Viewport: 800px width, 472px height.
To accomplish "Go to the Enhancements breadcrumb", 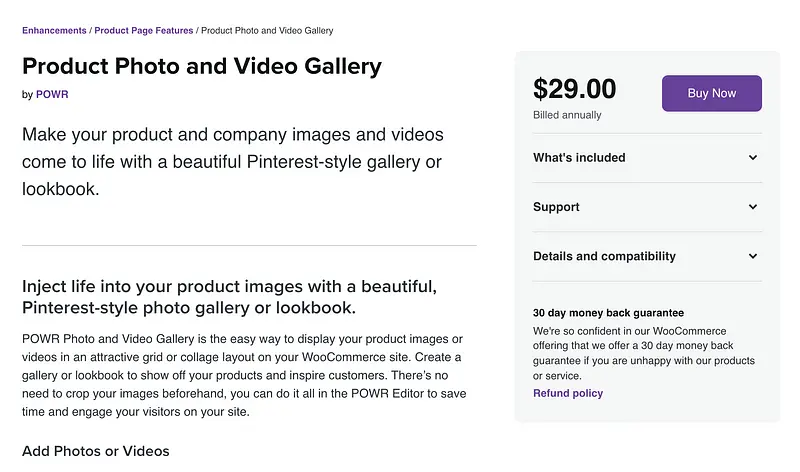I will 54,31.
